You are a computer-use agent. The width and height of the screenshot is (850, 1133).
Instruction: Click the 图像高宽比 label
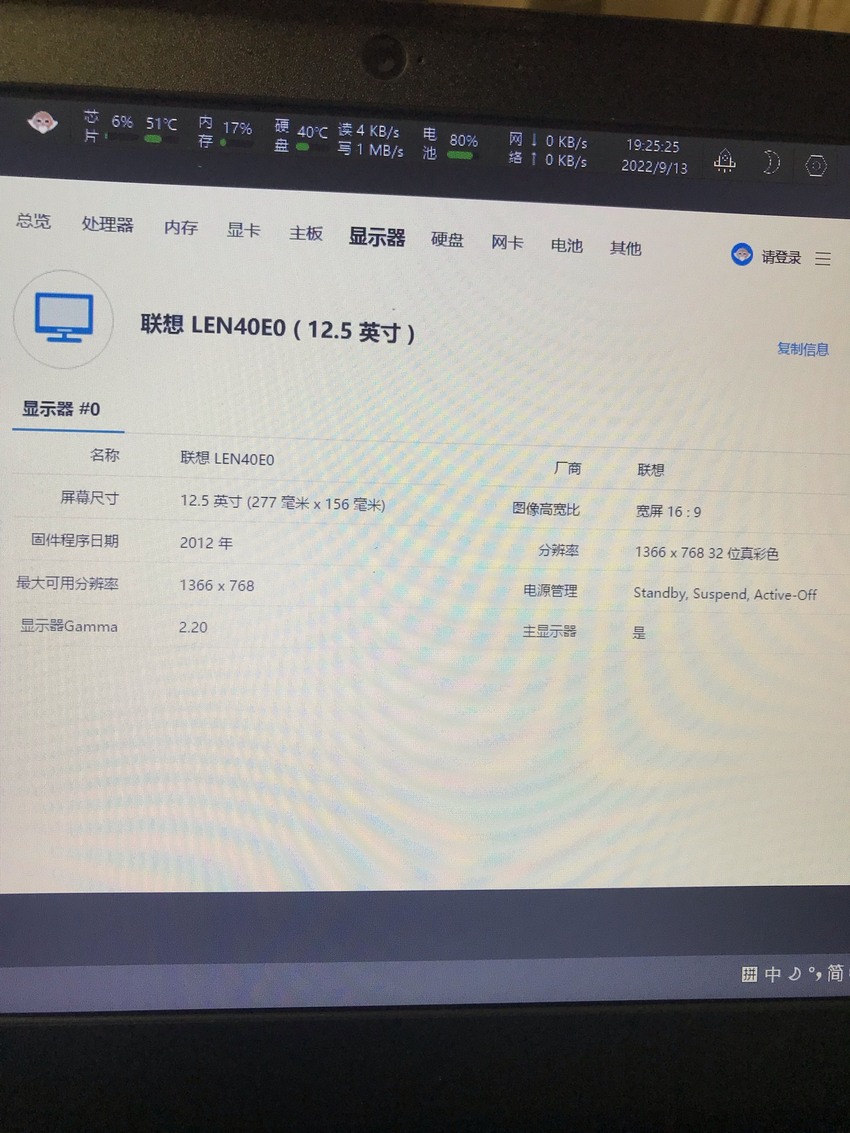(x=546, y=509)
